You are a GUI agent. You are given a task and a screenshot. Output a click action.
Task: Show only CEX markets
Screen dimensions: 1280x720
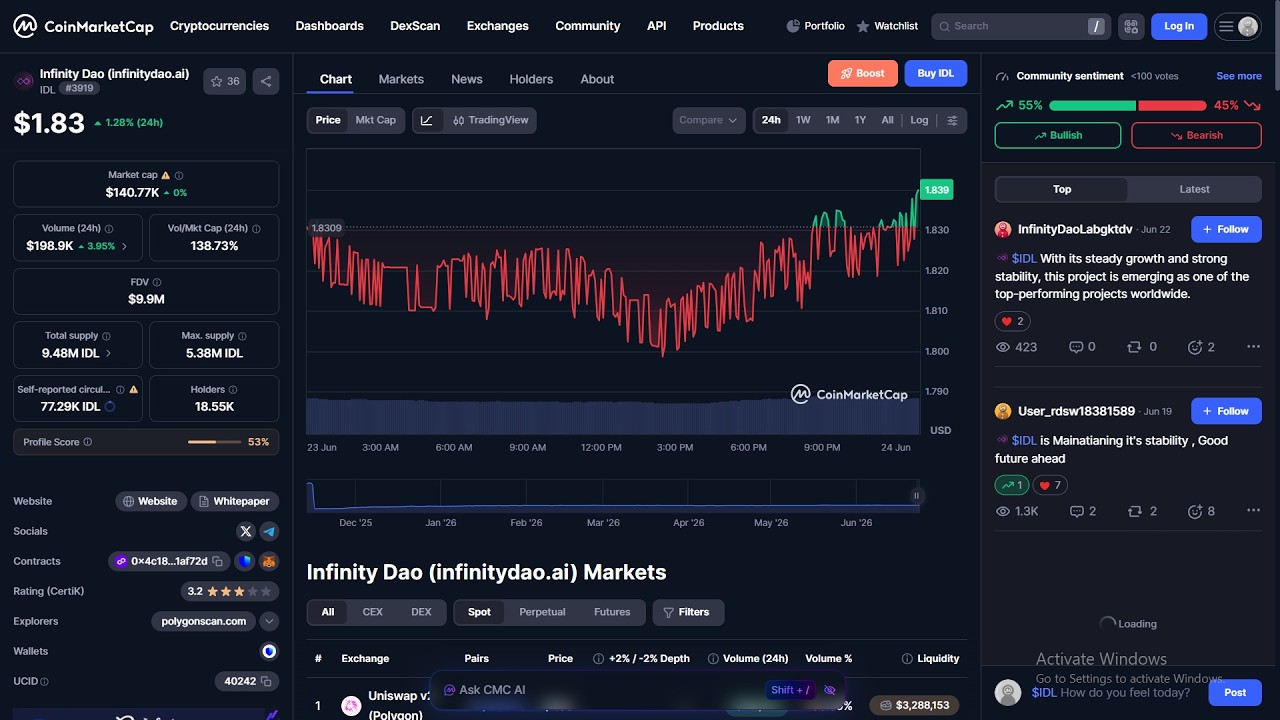point(372,612)
